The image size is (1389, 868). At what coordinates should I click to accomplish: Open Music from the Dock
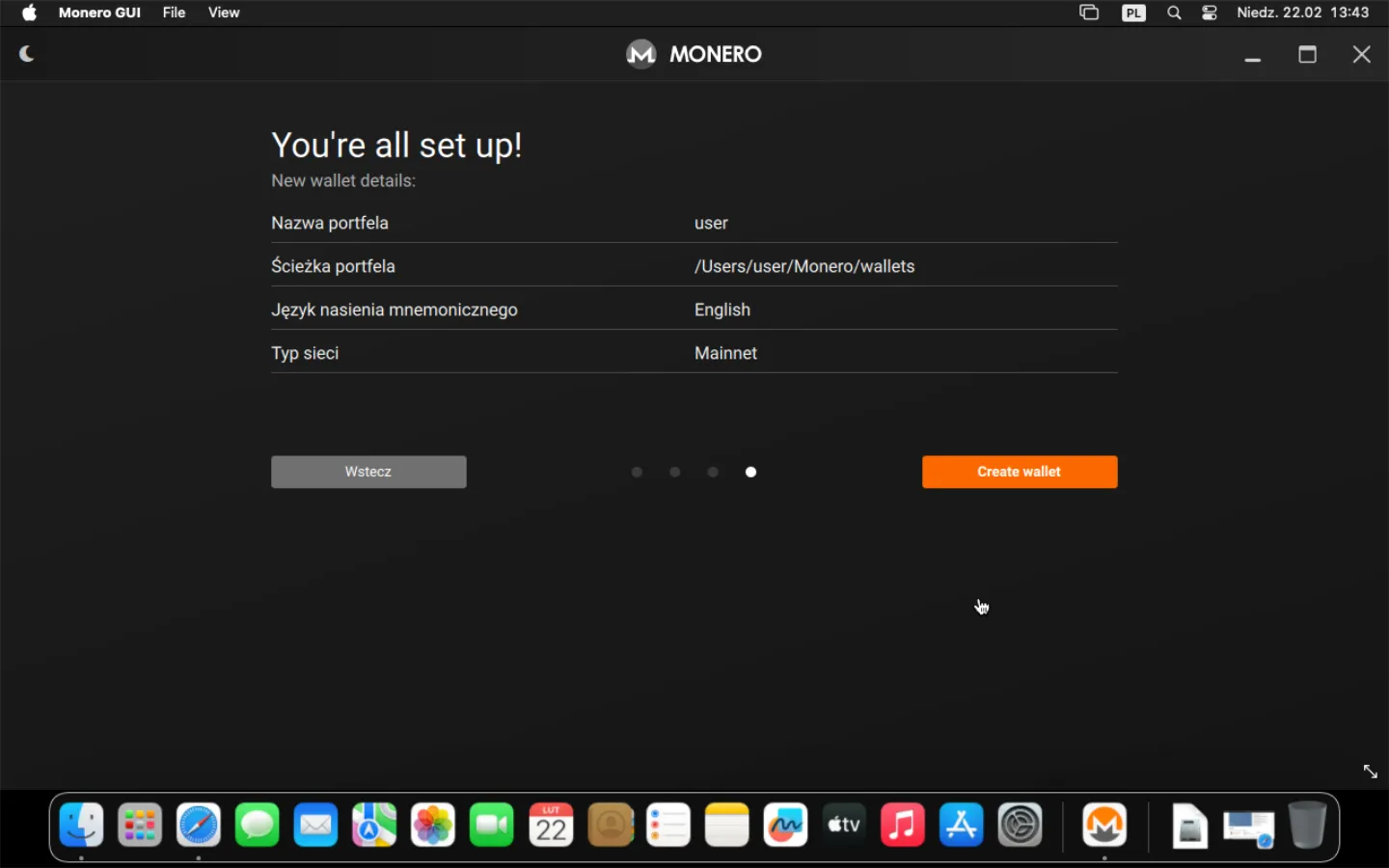click(903, 826)
